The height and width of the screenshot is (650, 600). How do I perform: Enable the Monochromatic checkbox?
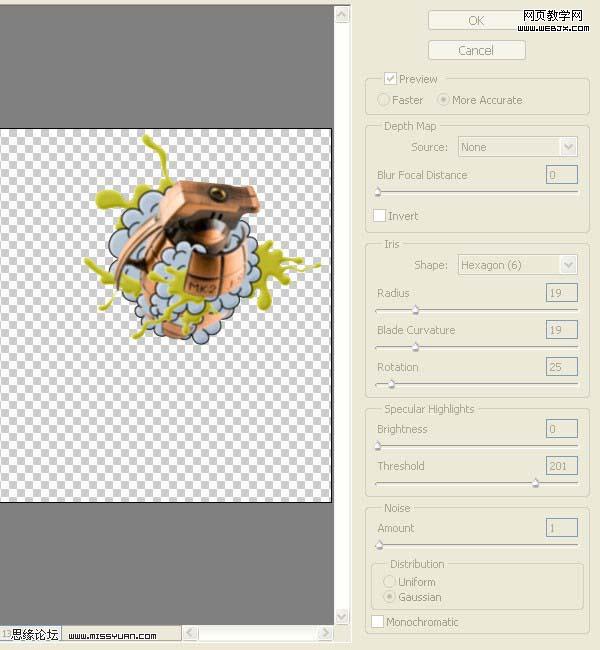tap(377, 621)
